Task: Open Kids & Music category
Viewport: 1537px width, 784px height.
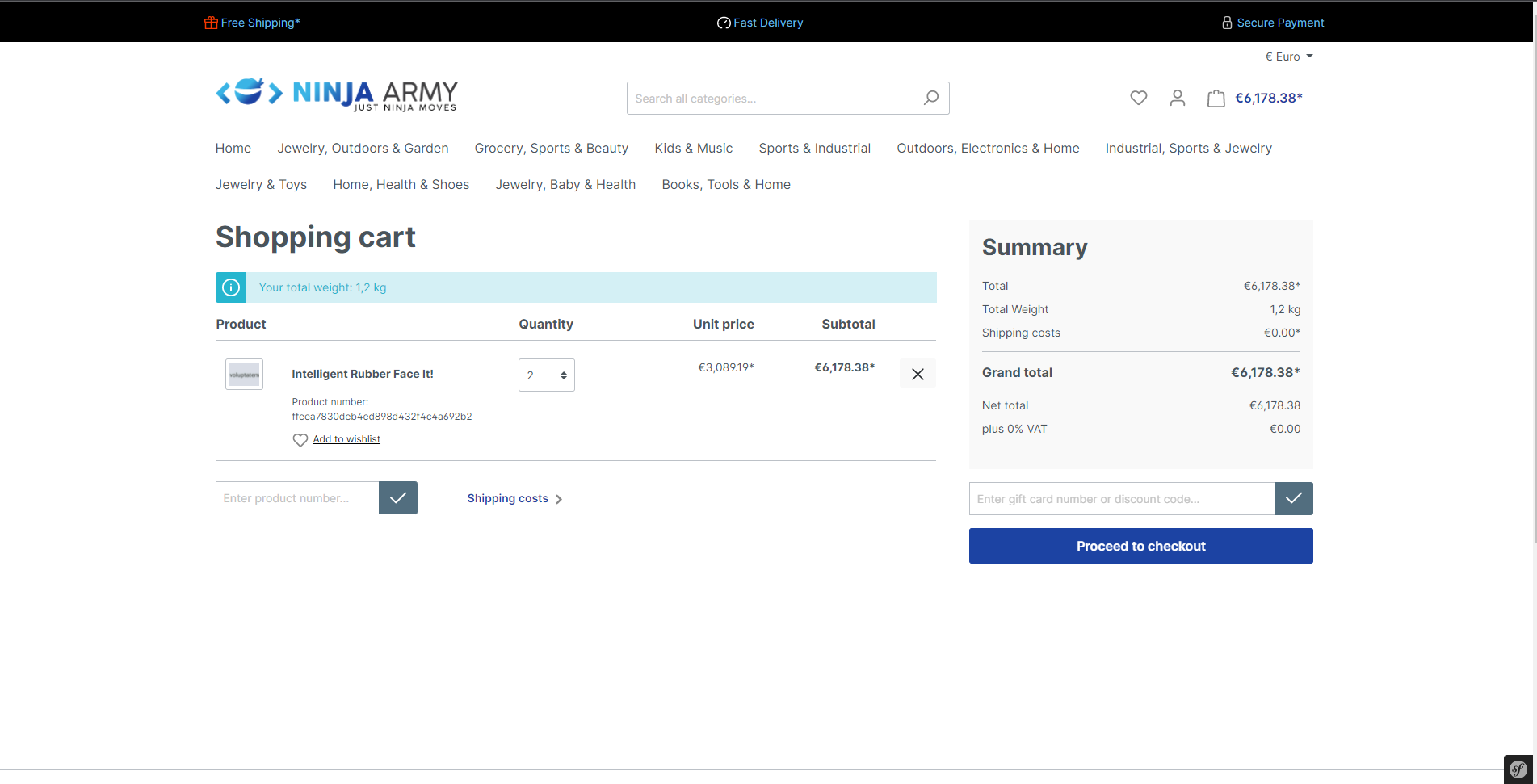Action: point(694,149)
